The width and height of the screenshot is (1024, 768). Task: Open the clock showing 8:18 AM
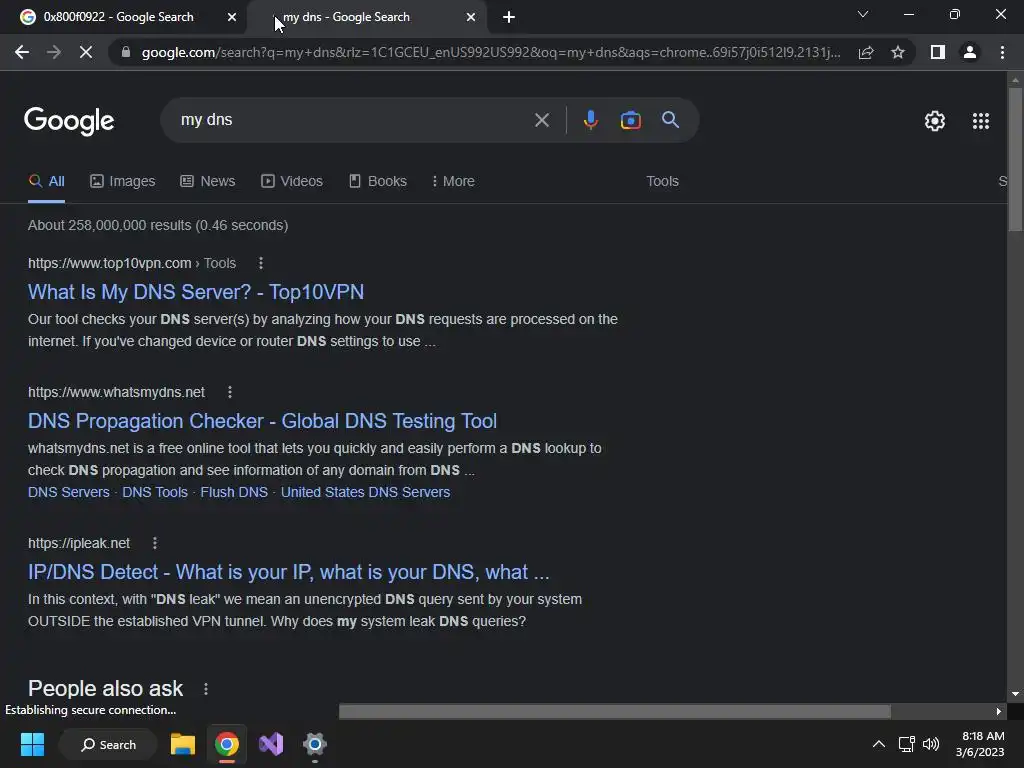(x=980, y=744)
